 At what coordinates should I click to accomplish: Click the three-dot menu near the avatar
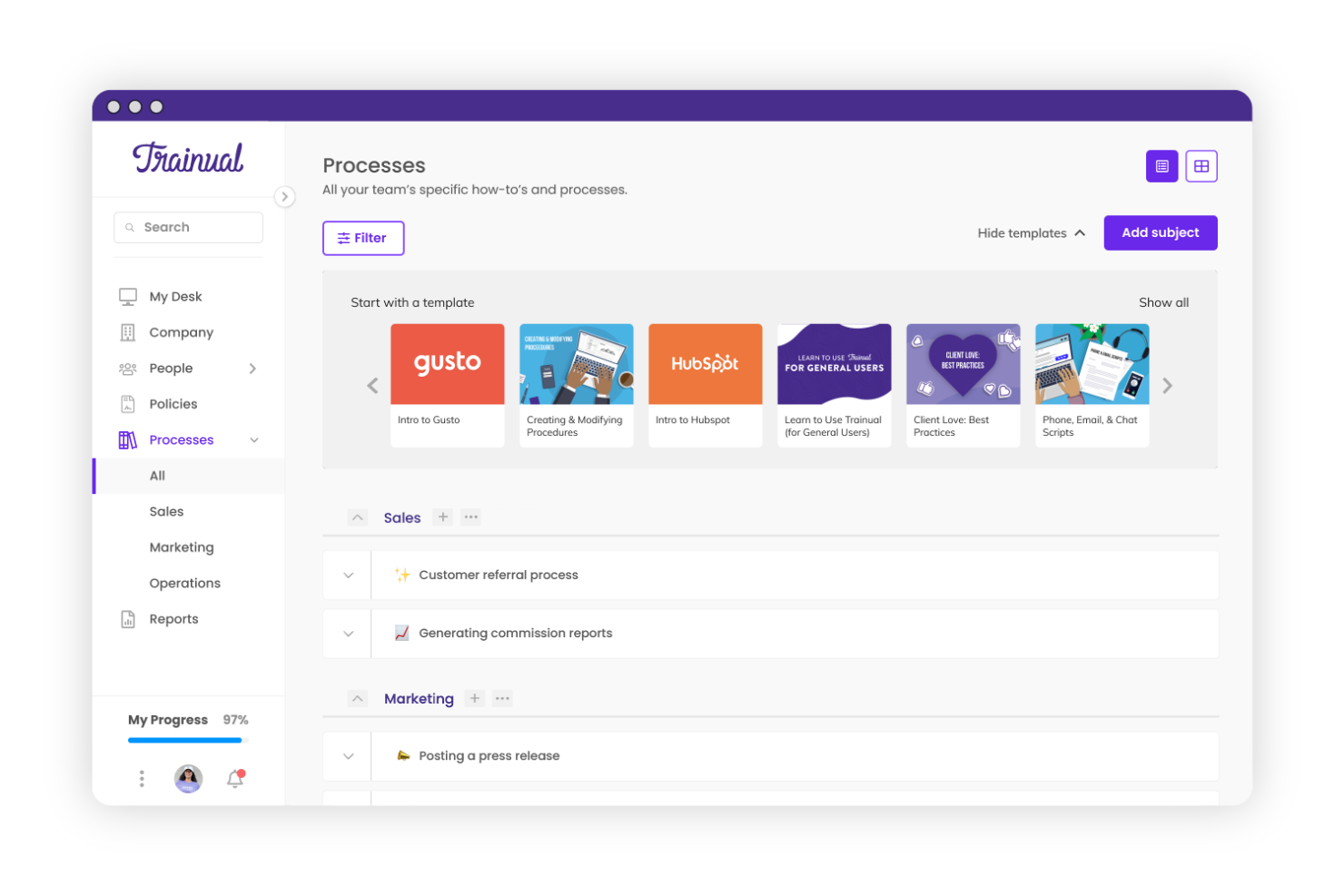click(x=141, y=778)
